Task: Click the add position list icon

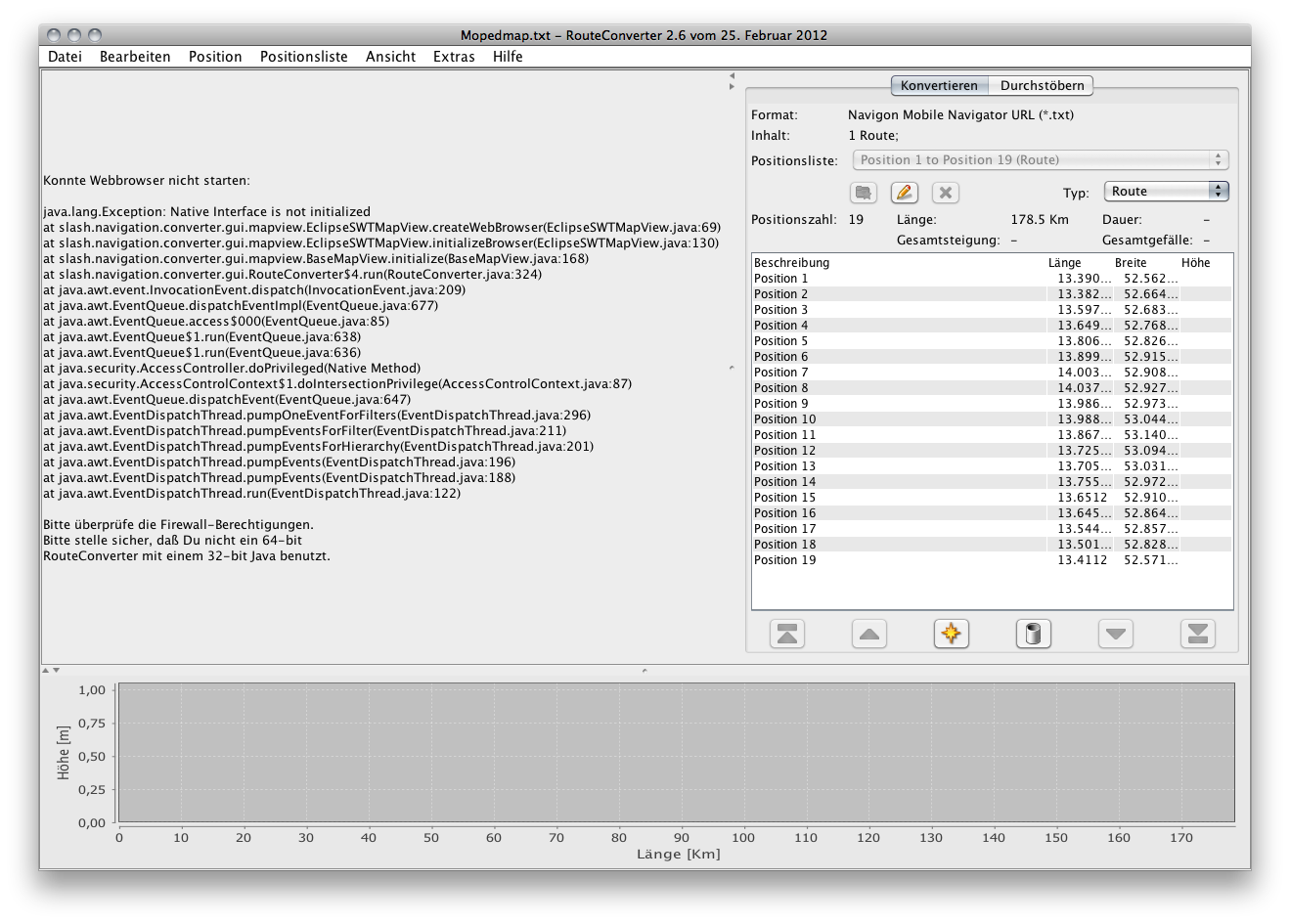Action: click(864, 193)
